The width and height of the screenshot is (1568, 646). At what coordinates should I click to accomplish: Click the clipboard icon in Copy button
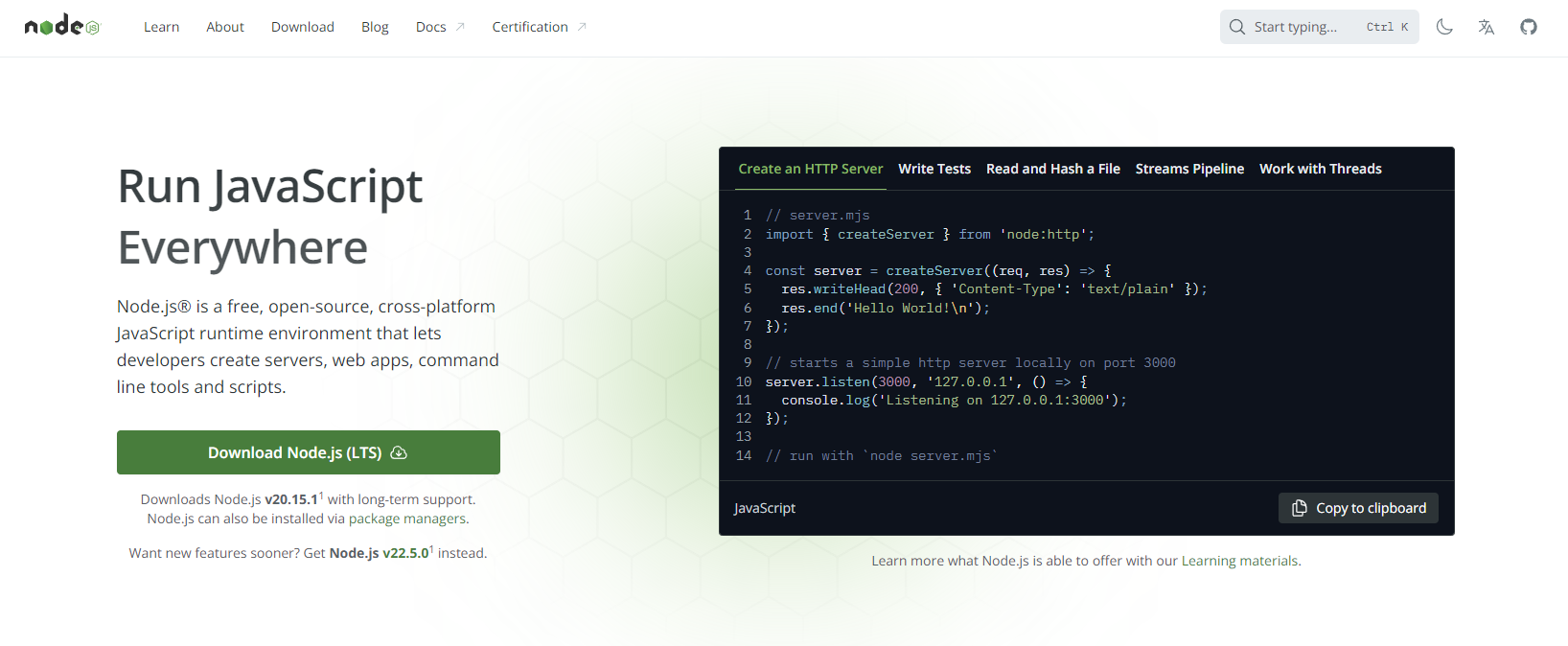pyautogui.click(x=1300, y=508)
